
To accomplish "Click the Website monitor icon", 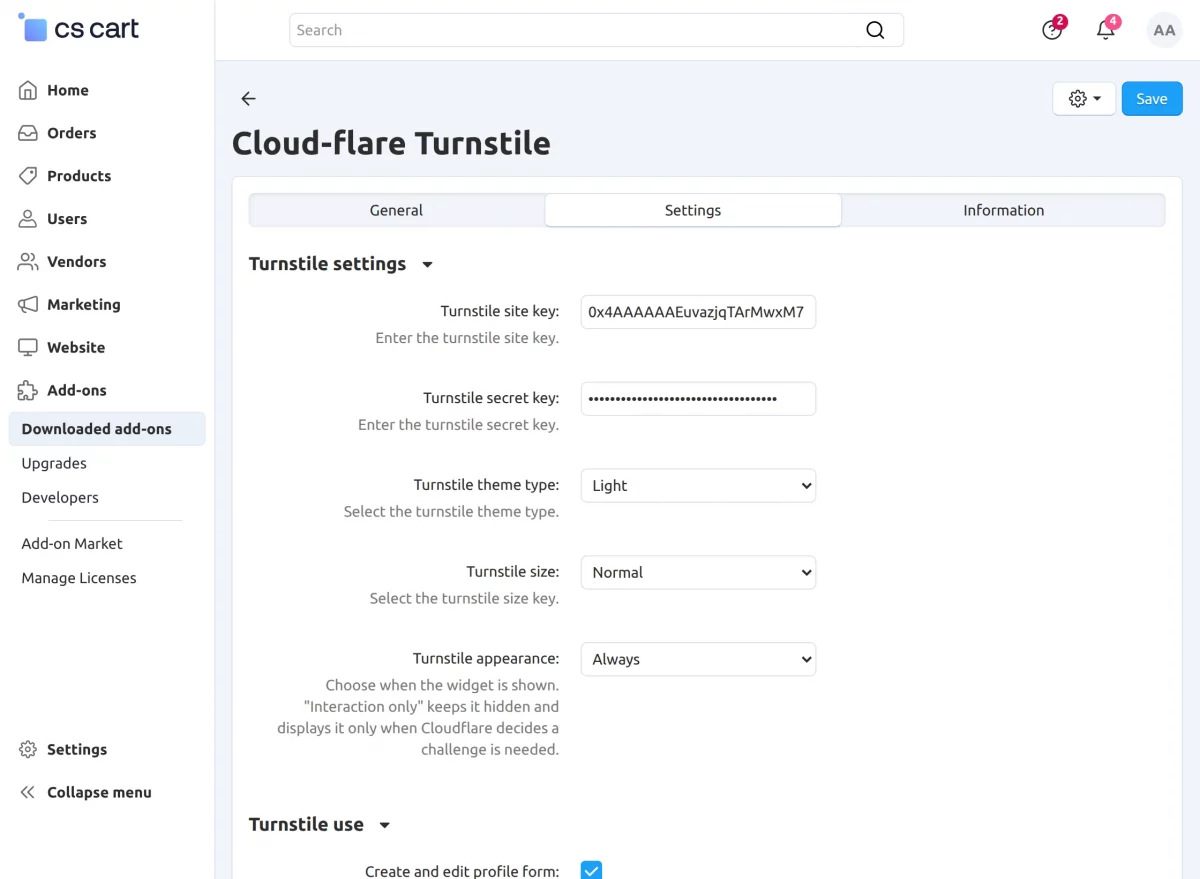I will [x=28, y=348].
